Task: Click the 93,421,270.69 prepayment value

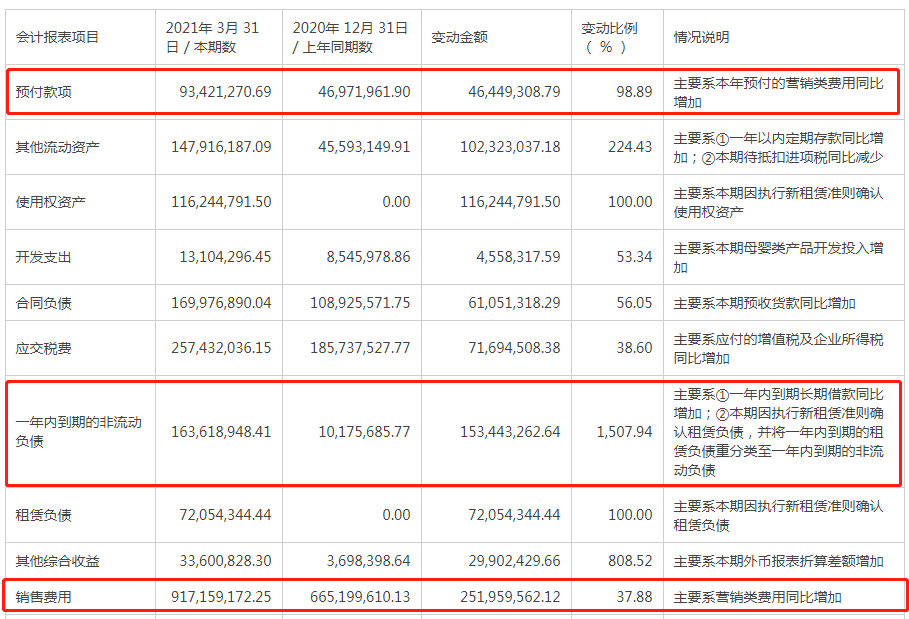Action: tap(225, 92)
